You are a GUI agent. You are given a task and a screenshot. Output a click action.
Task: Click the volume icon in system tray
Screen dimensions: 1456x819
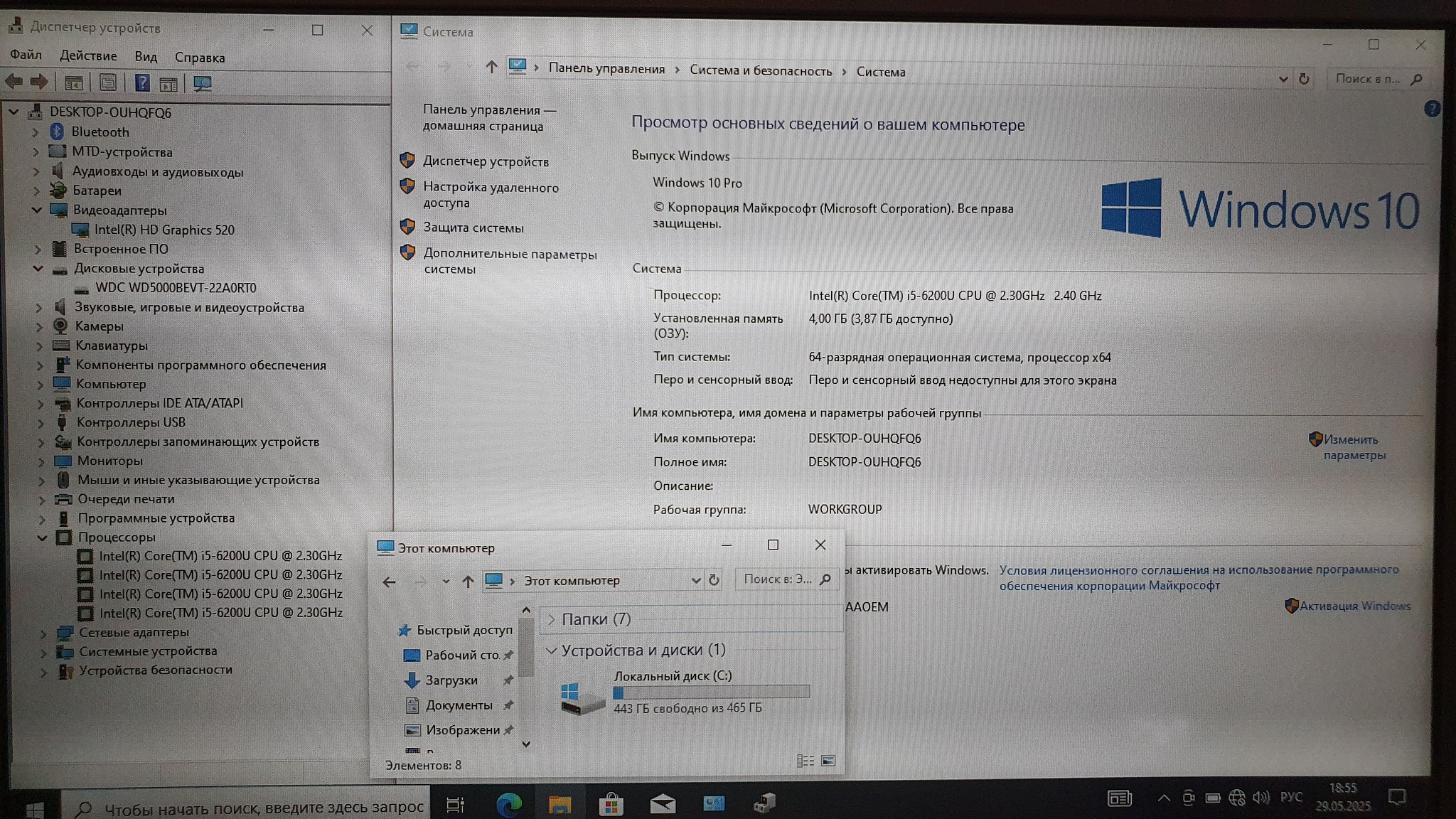(x=1260, y=798)
